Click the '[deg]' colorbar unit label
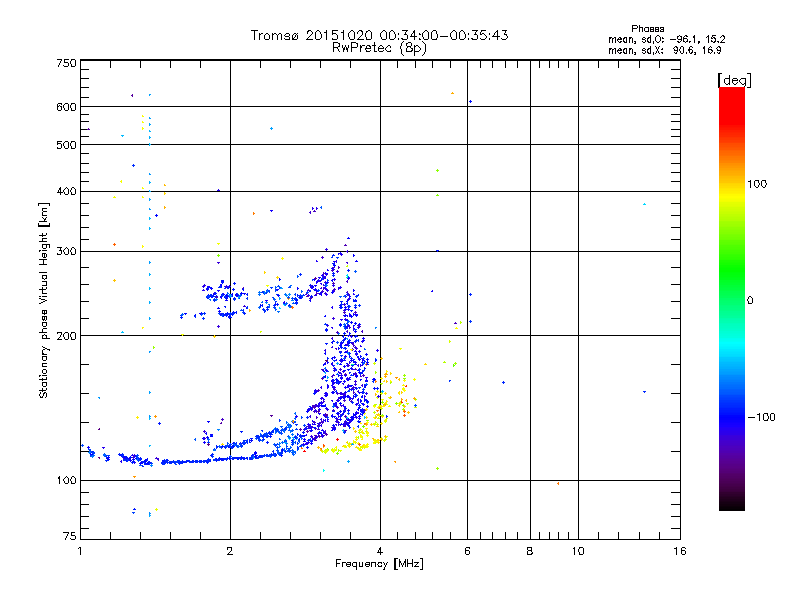The image size is (800, 600). pyautogui.click(x=734, y=80)
